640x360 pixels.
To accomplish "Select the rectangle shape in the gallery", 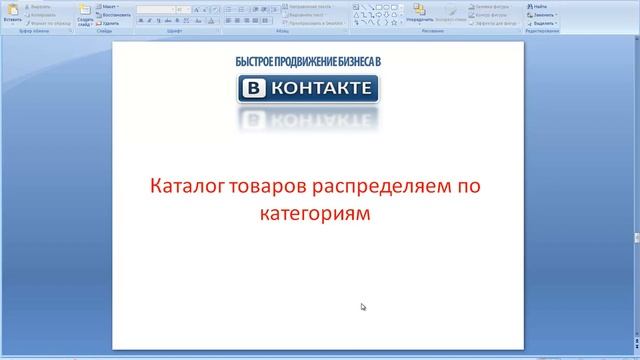I will pos(378,7).
